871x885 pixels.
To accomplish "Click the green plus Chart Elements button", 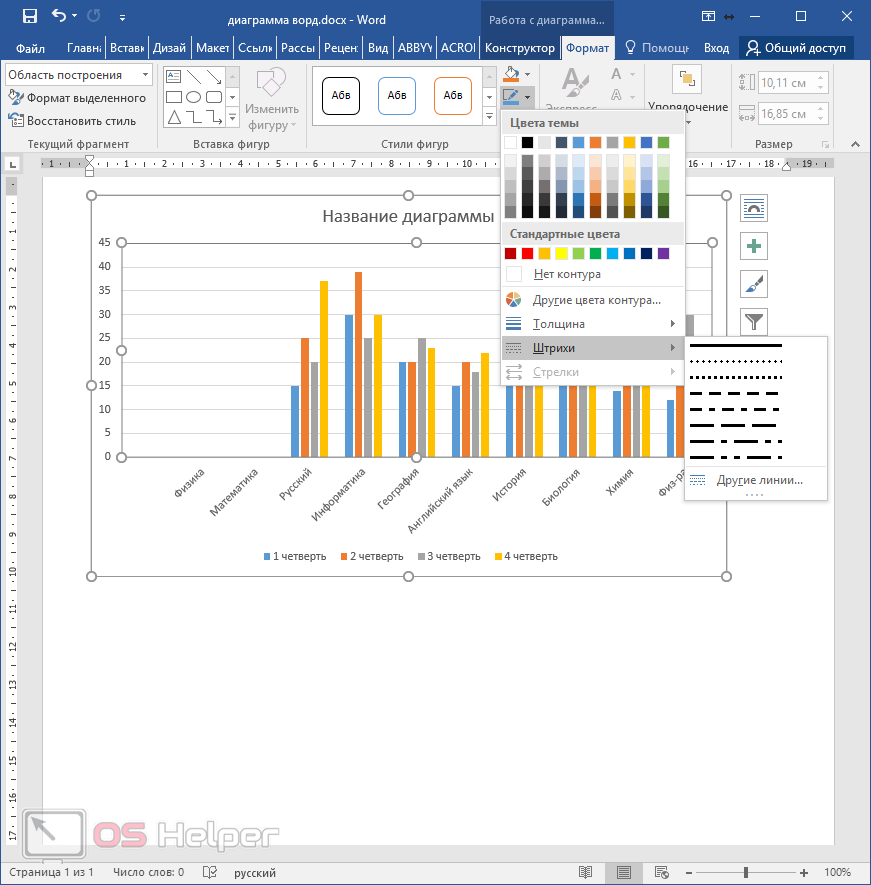I will click(754, 246).
